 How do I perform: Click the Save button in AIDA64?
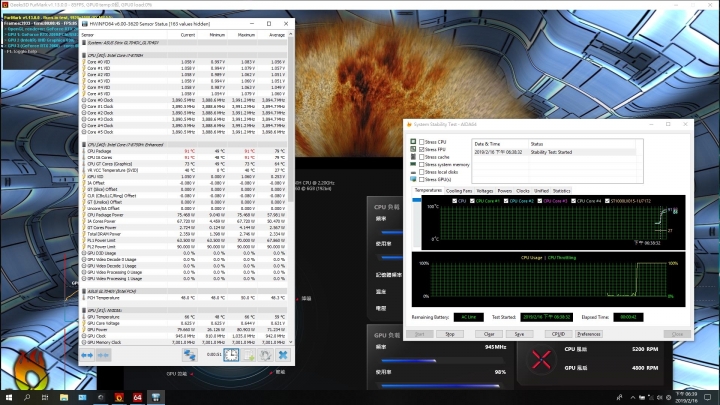coord(519,334)
